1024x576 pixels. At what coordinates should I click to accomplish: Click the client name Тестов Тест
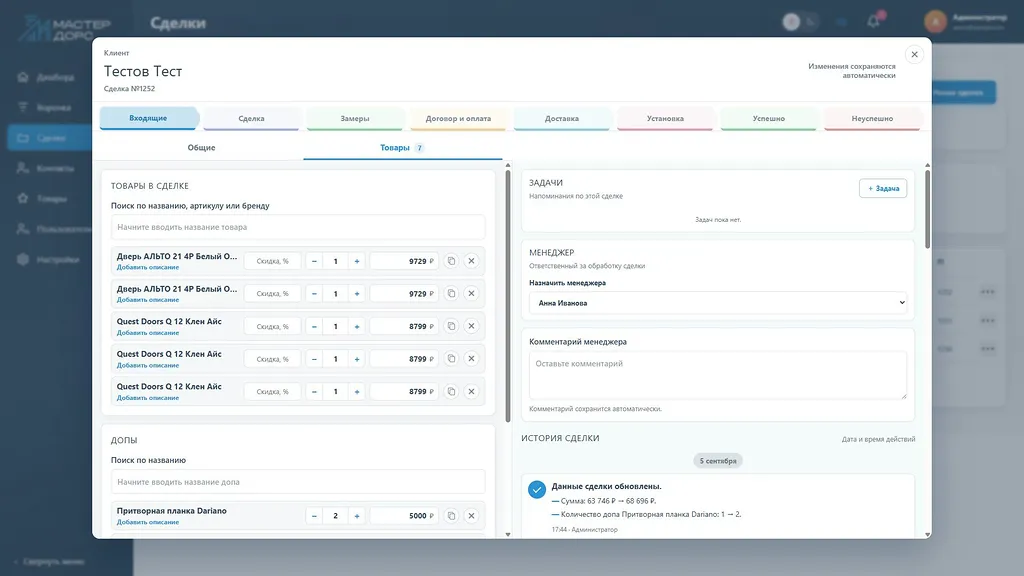point(143,71)
